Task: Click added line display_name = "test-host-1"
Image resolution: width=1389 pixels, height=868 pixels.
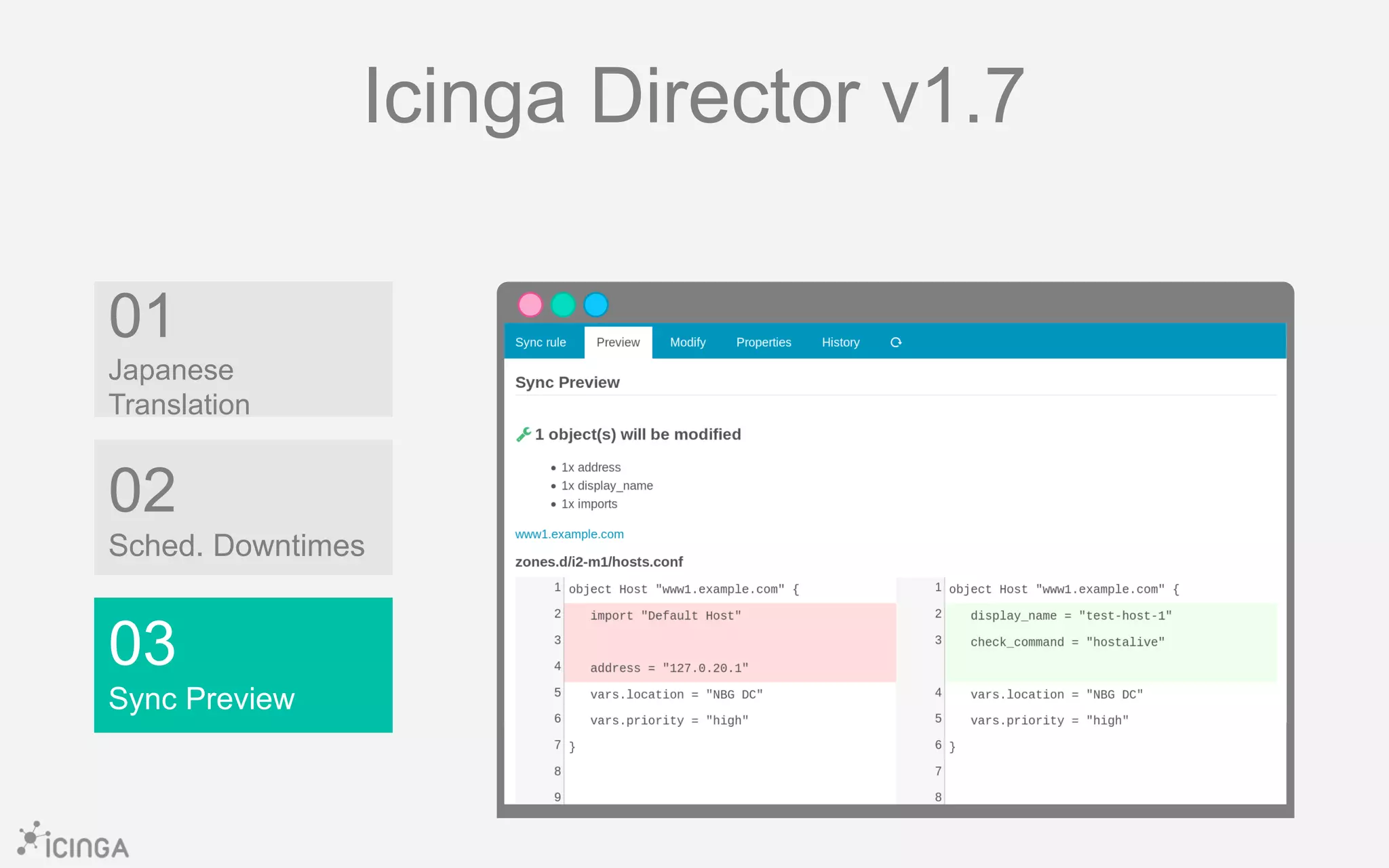Action: click(x=1071, y=616)
